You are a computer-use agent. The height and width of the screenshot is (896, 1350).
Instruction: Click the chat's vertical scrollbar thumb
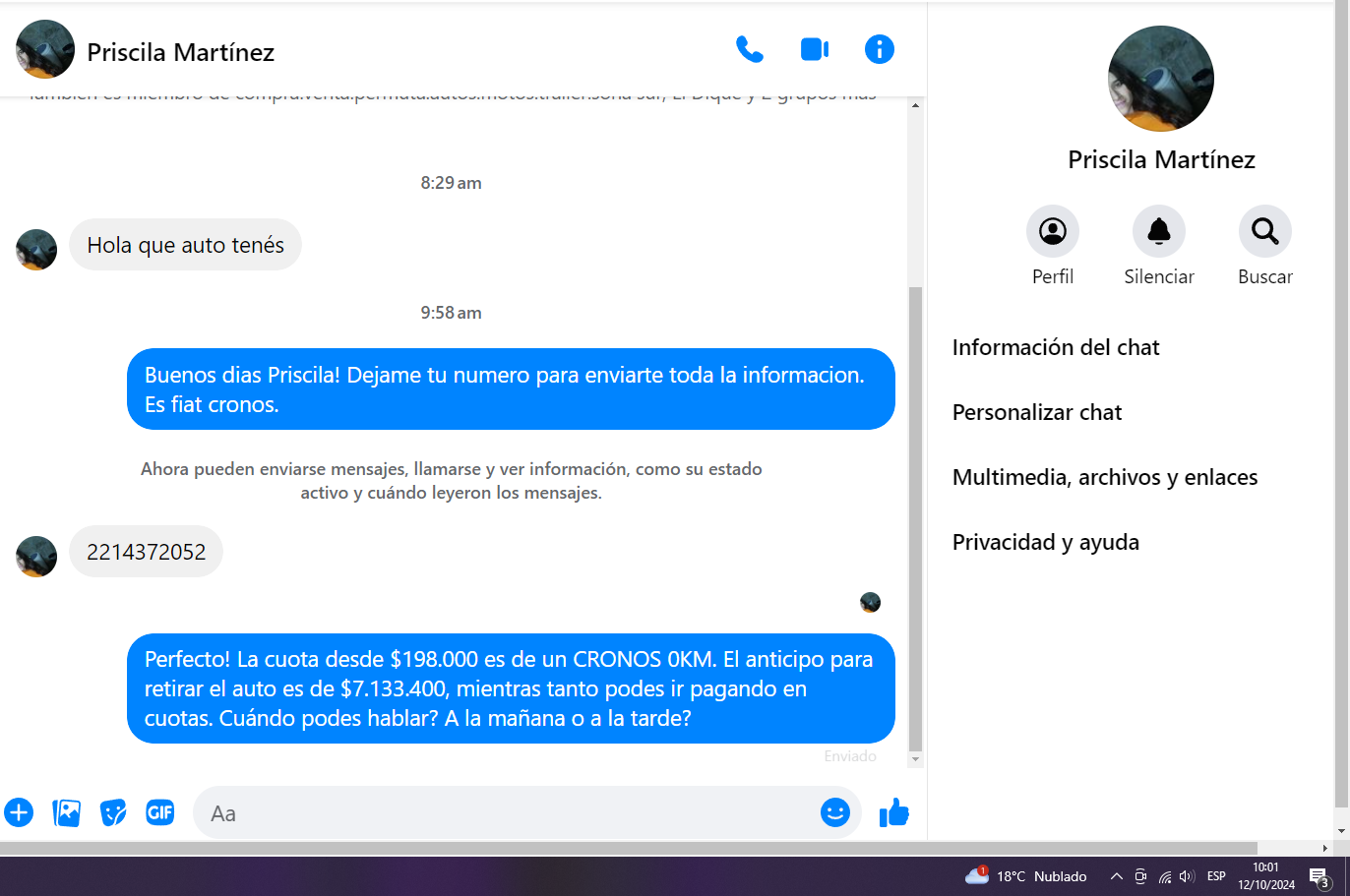915,519
